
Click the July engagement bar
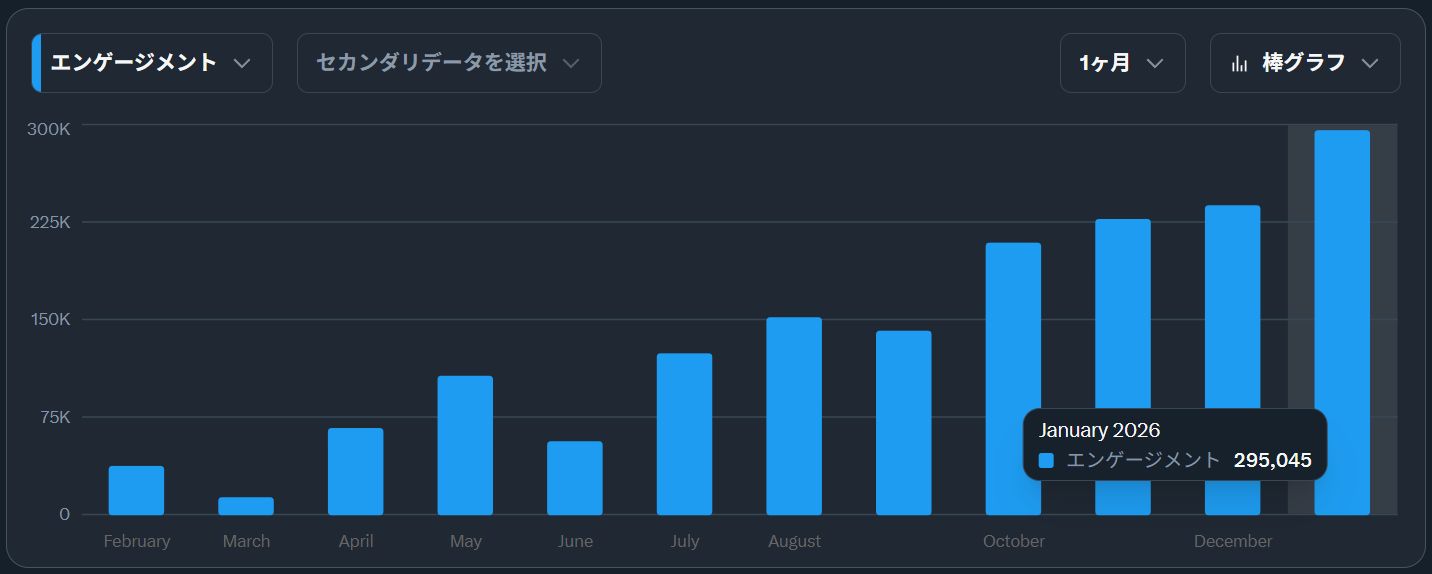coord(684,434)
